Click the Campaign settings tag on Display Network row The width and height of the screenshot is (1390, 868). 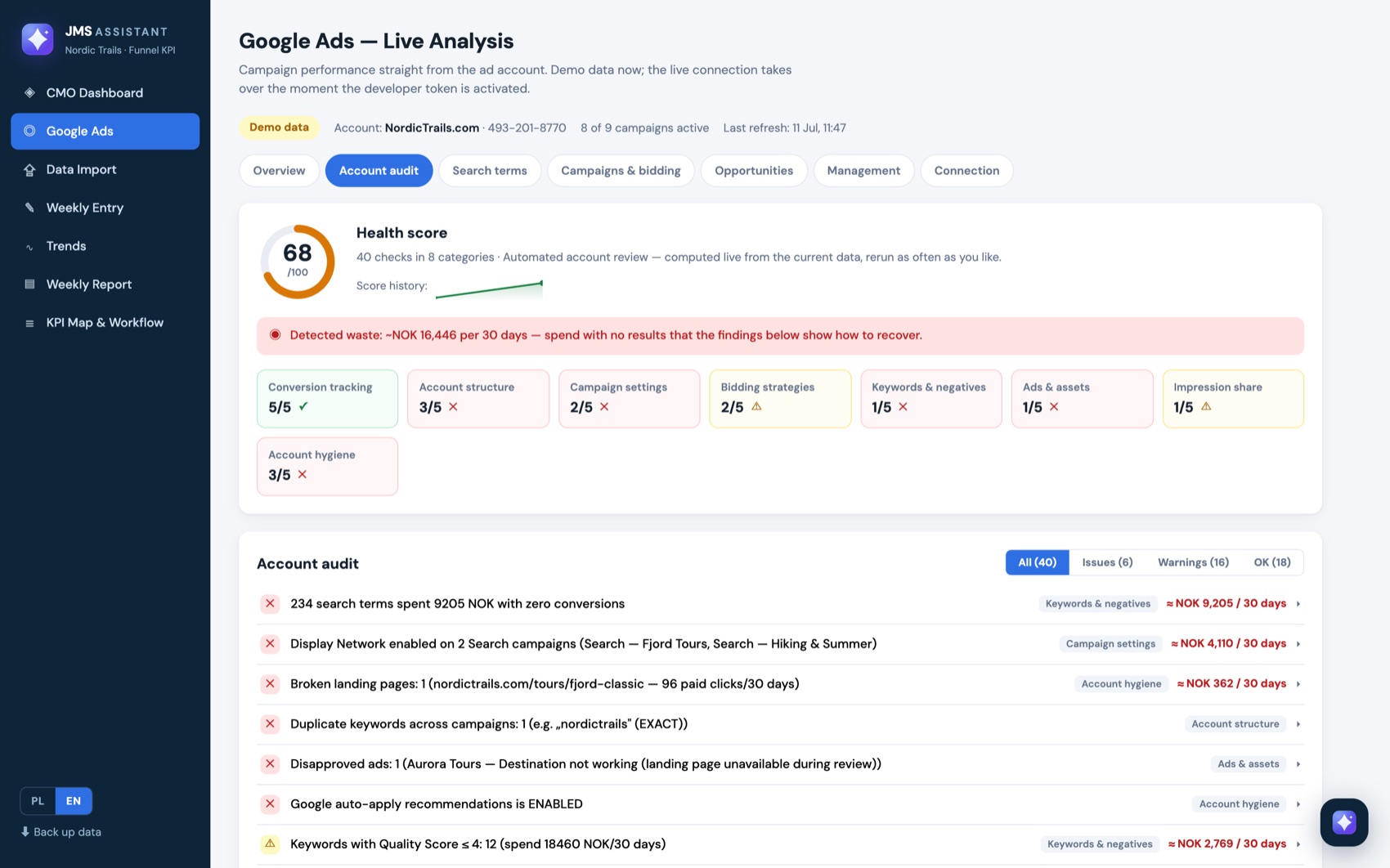click(x=1110, y=644)
